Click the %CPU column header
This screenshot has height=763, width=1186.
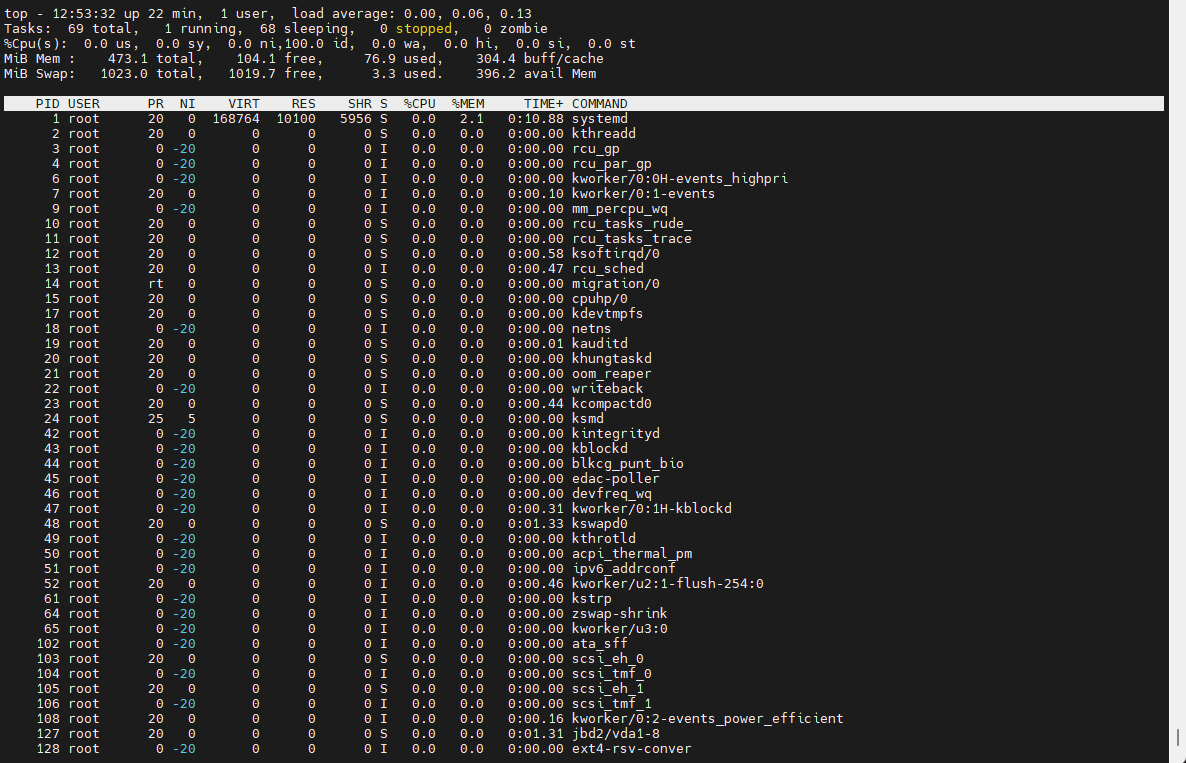pyautogui.click(x=419, y=104)
